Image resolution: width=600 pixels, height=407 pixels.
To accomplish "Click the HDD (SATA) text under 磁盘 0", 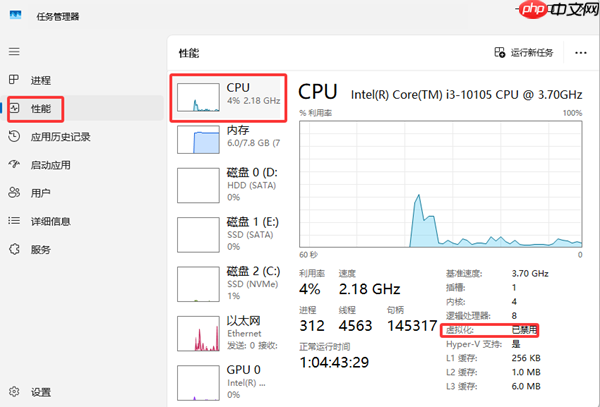I will click(x=251, y=186).
